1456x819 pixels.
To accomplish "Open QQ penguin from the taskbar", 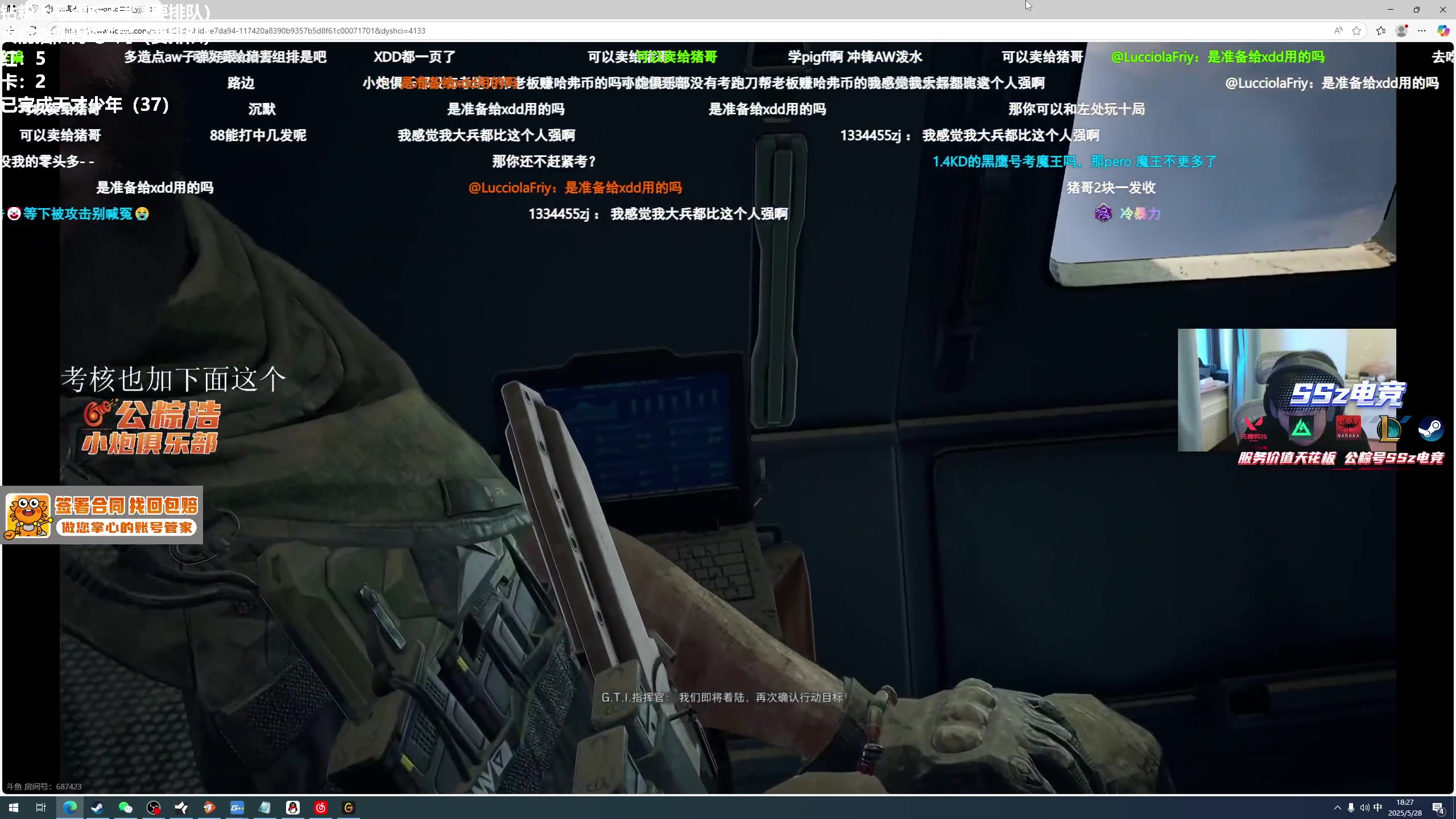I will click(293, 808).
